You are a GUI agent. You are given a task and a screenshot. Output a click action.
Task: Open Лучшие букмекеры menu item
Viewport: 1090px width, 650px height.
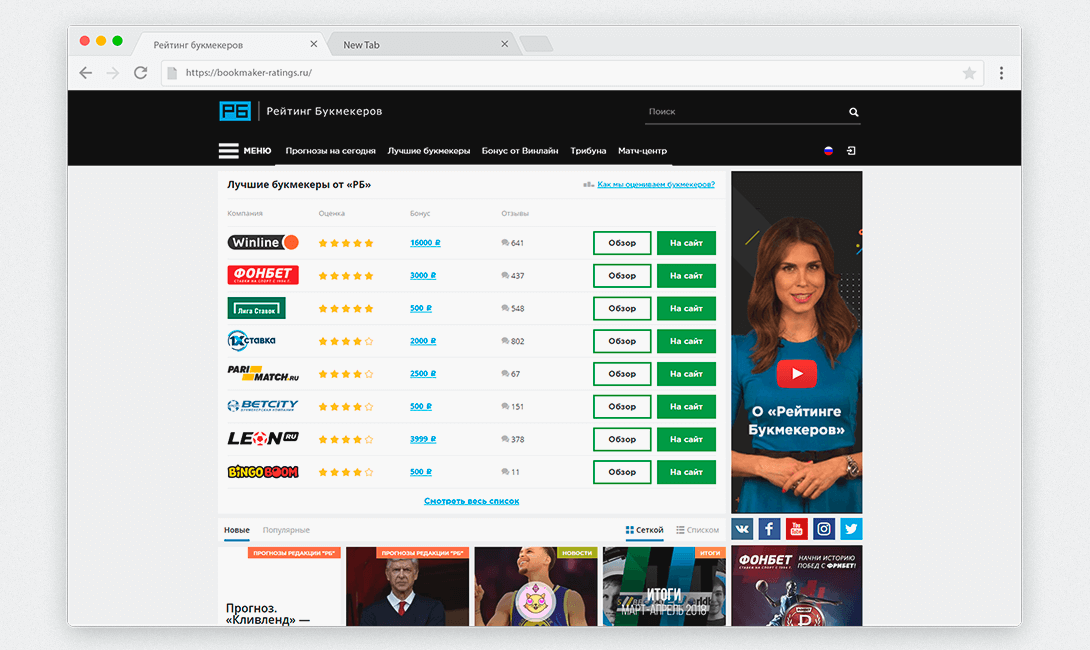(x=429, y=151)
